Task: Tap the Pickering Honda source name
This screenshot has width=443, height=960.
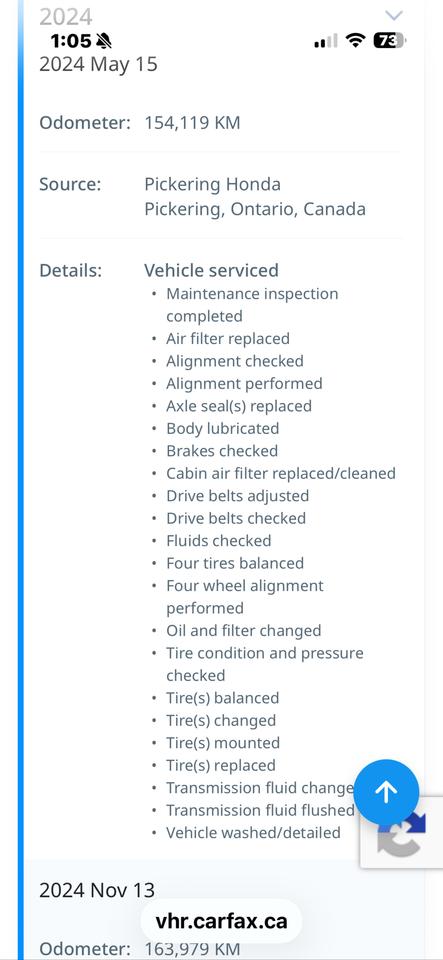Action: pyautogui.click(x=212, y=184)
